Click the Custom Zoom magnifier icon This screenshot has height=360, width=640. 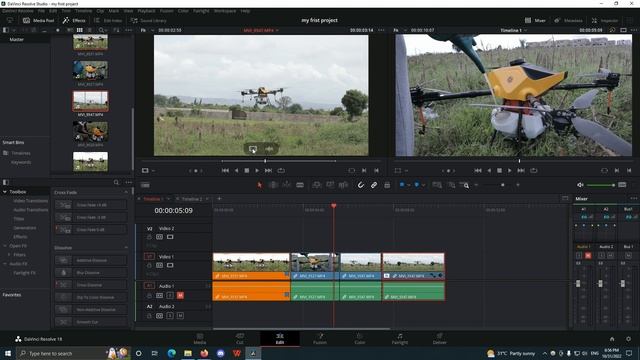point(464,185)
